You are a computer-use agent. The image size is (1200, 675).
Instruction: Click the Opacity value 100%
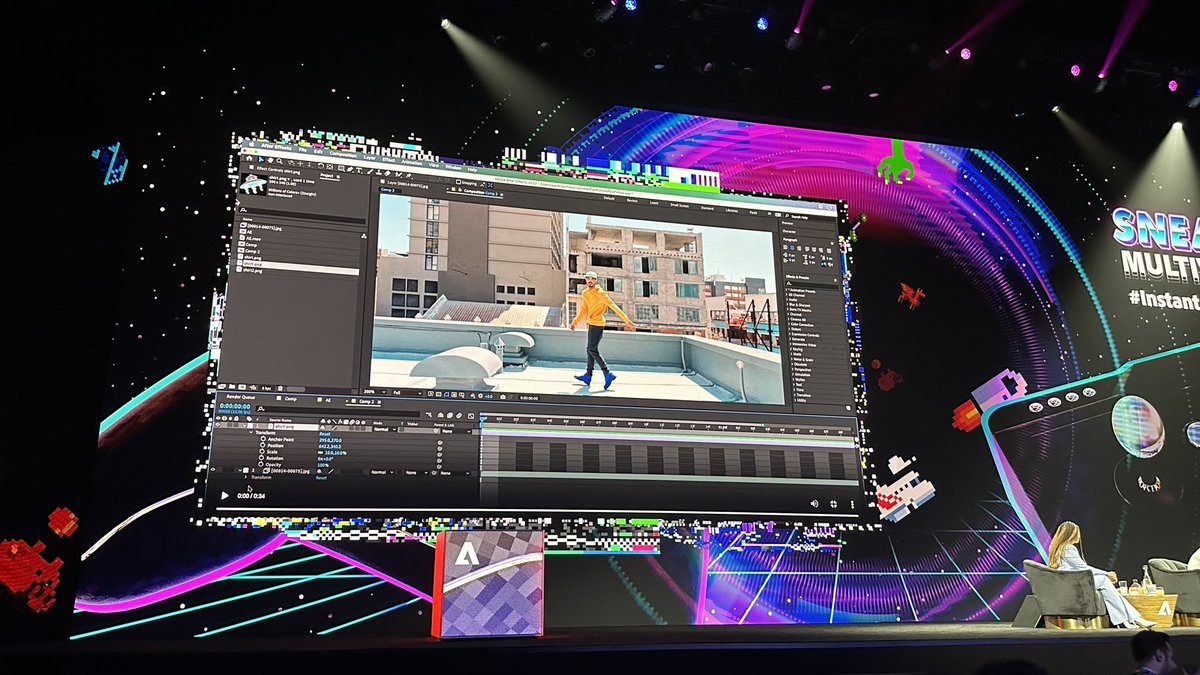[x=321, y=465]
